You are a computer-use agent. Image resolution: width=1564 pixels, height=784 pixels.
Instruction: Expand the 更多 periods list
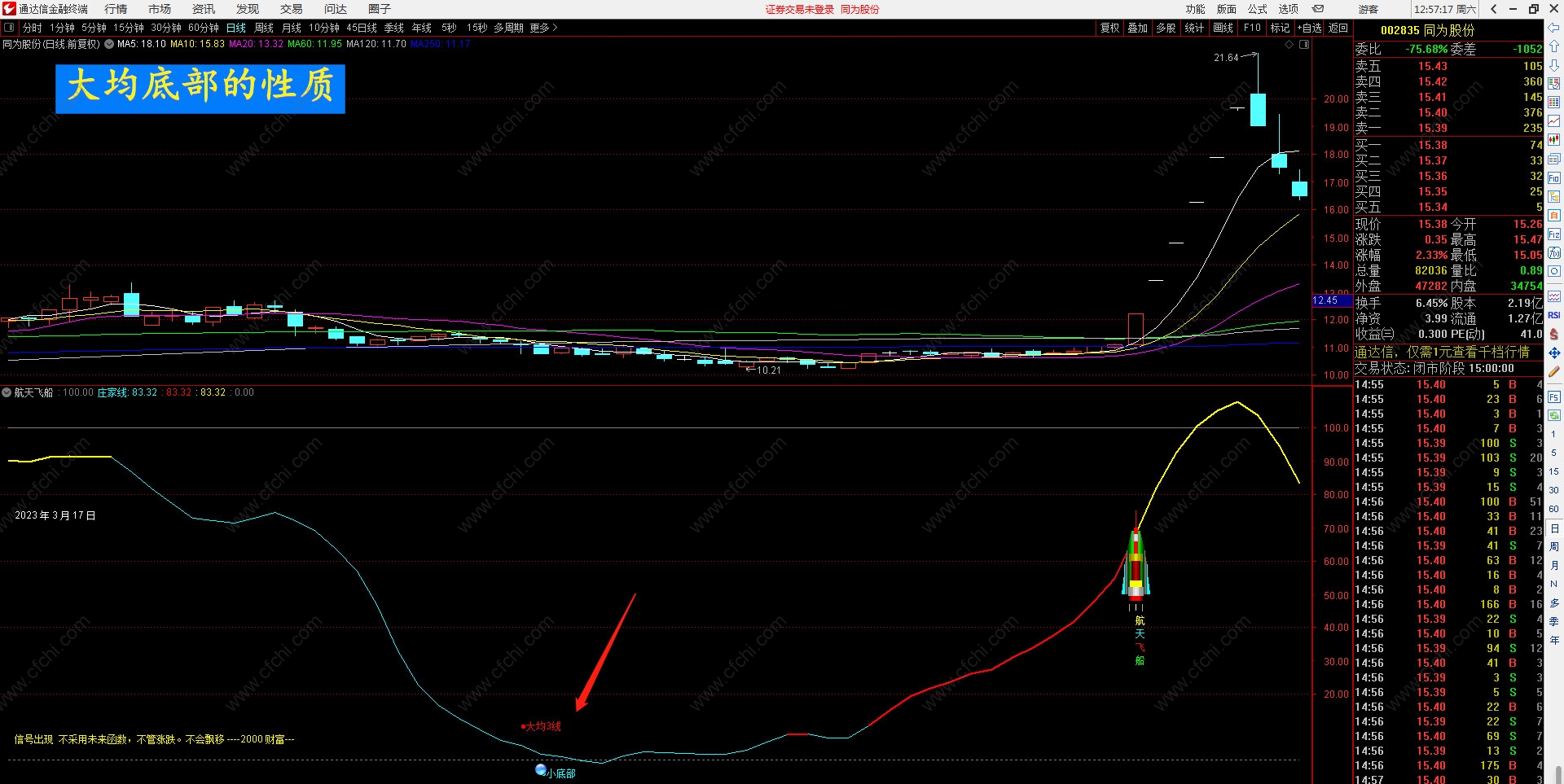click(x=543, y=28)
